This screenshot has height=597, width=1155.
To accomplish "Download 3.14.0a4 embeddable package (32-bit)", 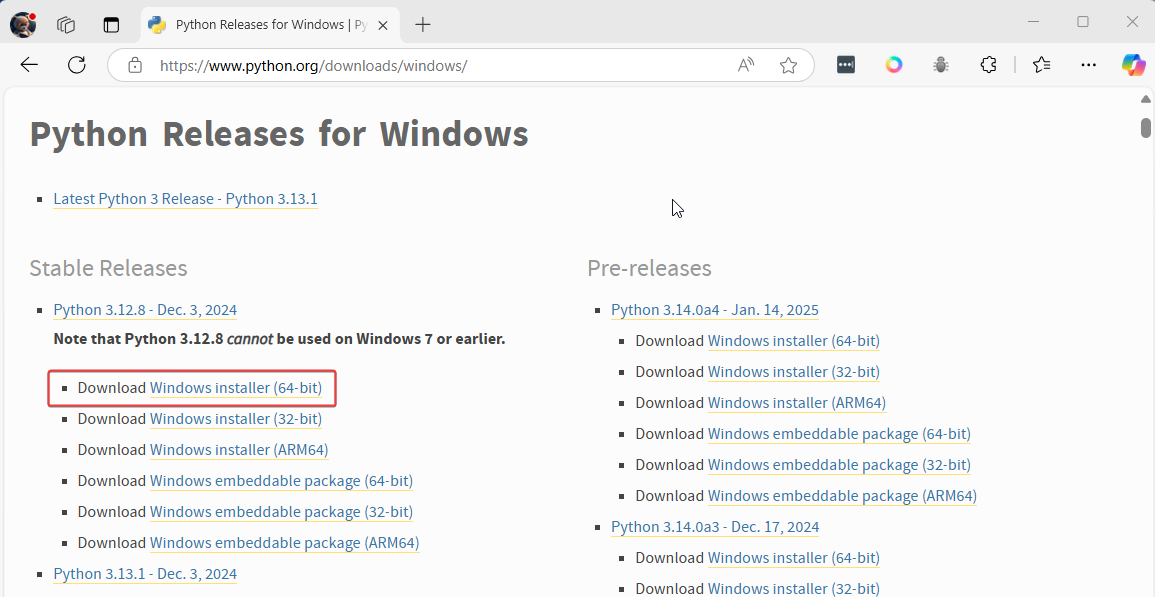I will click(x=839, y=464).
